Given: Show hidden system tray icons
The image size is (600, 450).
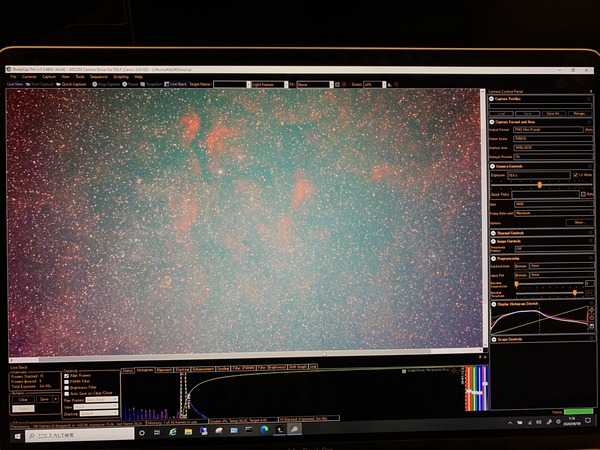Looking at the screenshot, I should pos(510,423).
